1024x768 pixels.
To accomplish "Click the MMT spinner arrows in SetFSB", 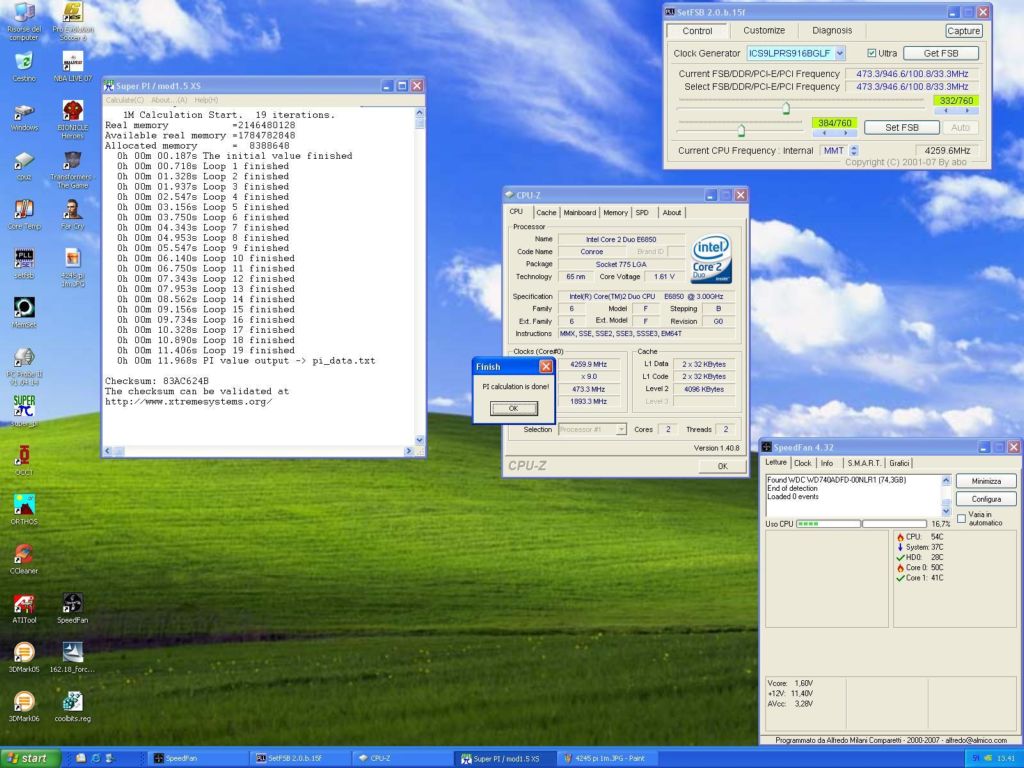I will click(854, 150).
